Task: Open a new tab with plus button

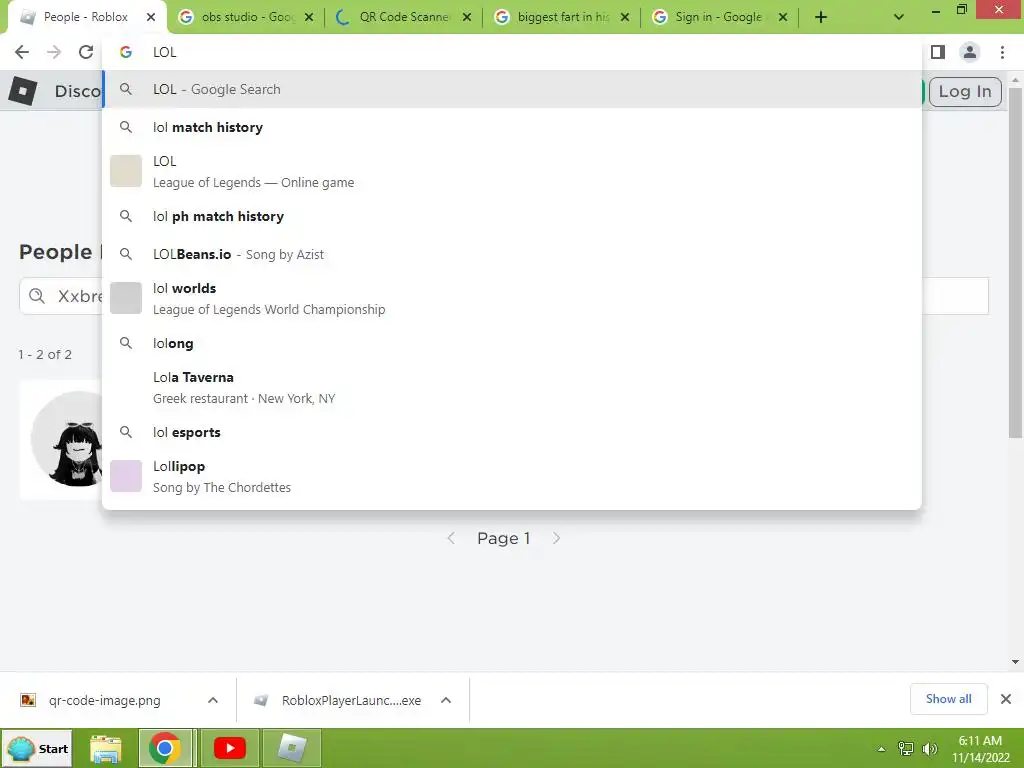Action: point(821,18)
